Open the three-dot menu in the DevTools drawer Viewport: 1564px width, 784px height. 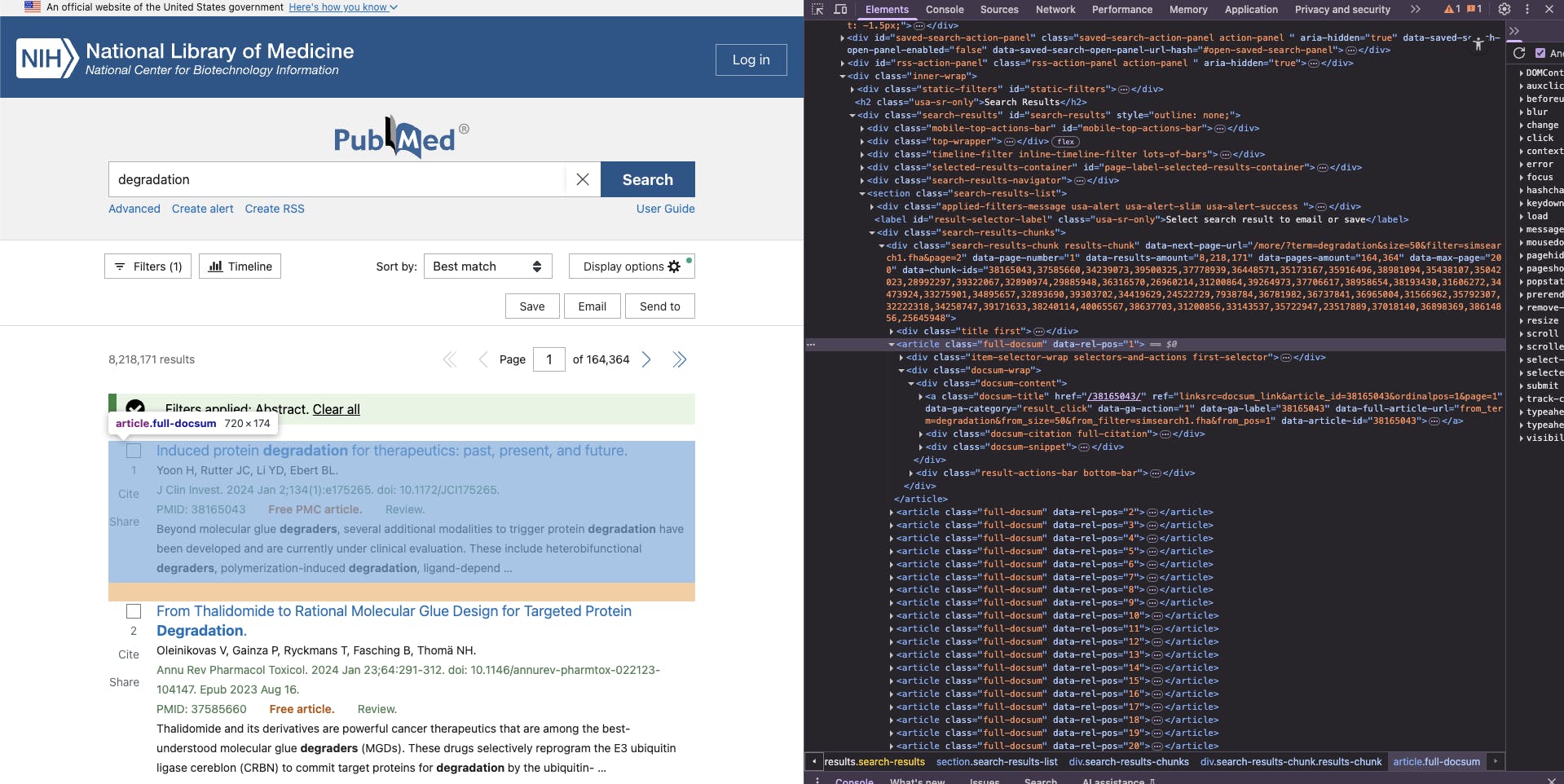click(x=817, y=781)
